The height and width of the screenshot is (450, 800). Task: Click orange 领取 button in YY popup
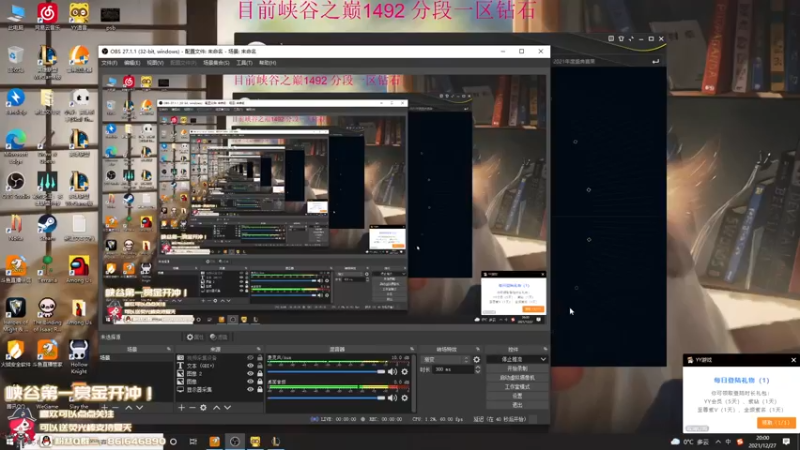tap(776, 423)
